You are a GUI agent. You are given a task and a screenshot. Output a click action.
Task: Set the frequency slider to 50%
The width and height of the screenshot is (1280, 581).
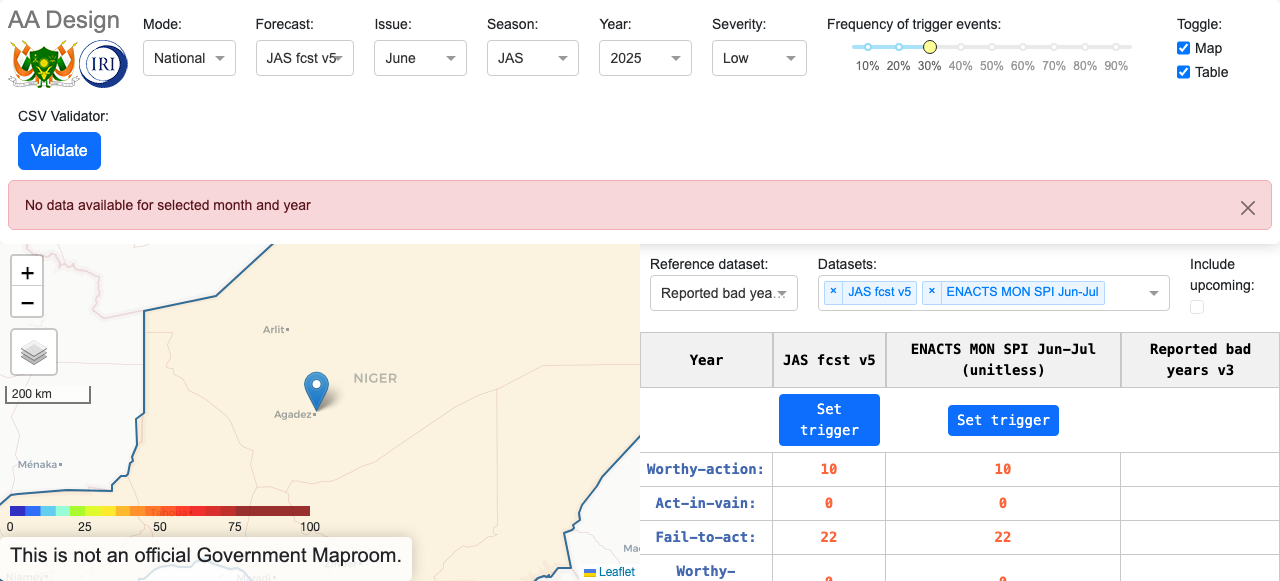point(991,46)
